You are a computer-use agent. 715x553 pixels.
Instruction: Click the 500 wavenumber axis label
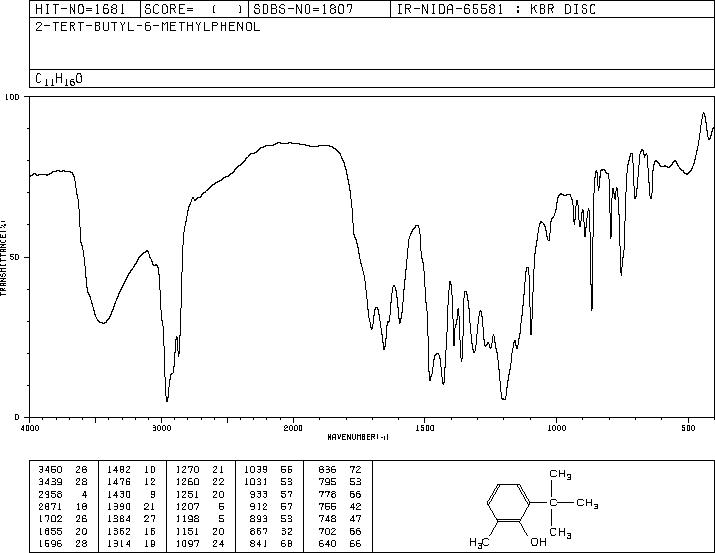688,428
